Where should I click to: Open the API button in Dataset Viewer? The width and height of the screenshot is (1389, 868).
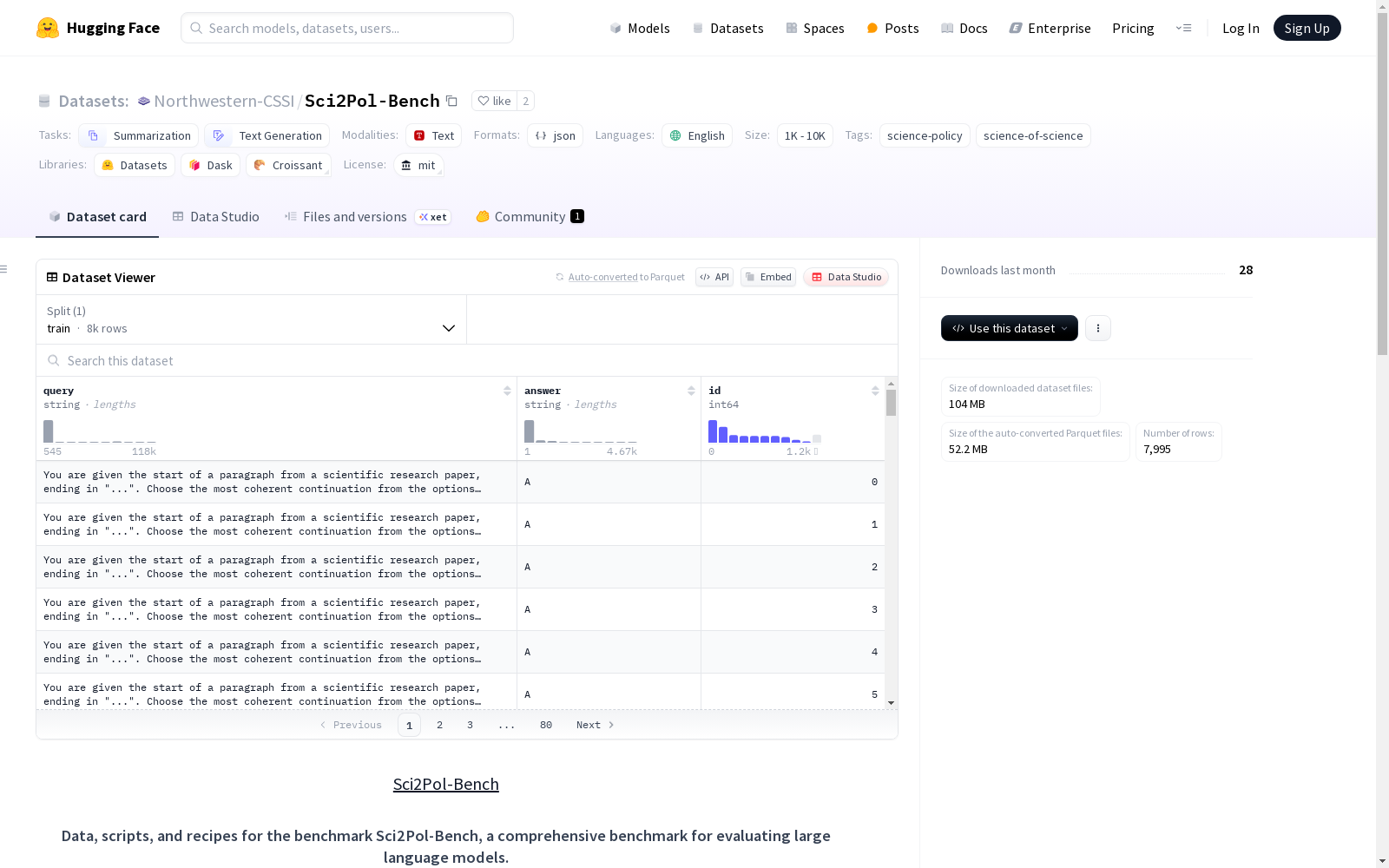714,277
